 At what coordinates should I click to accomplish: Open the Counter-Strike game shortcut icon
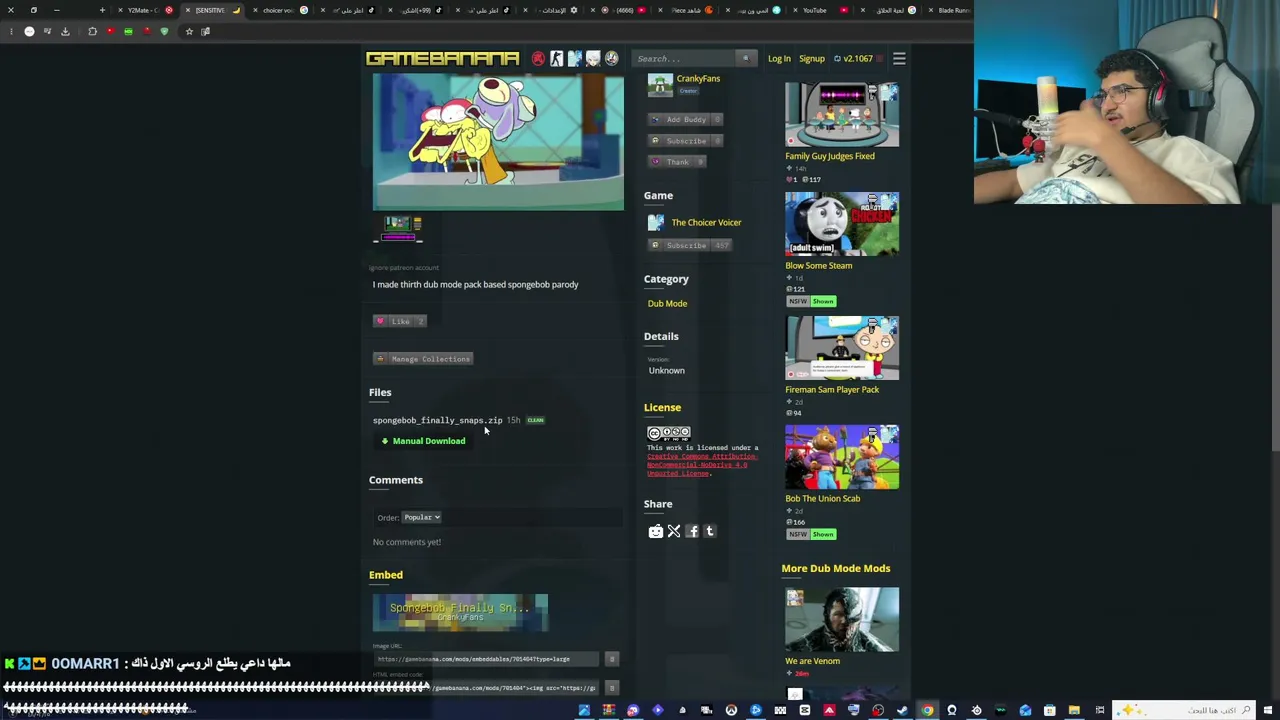557,59
